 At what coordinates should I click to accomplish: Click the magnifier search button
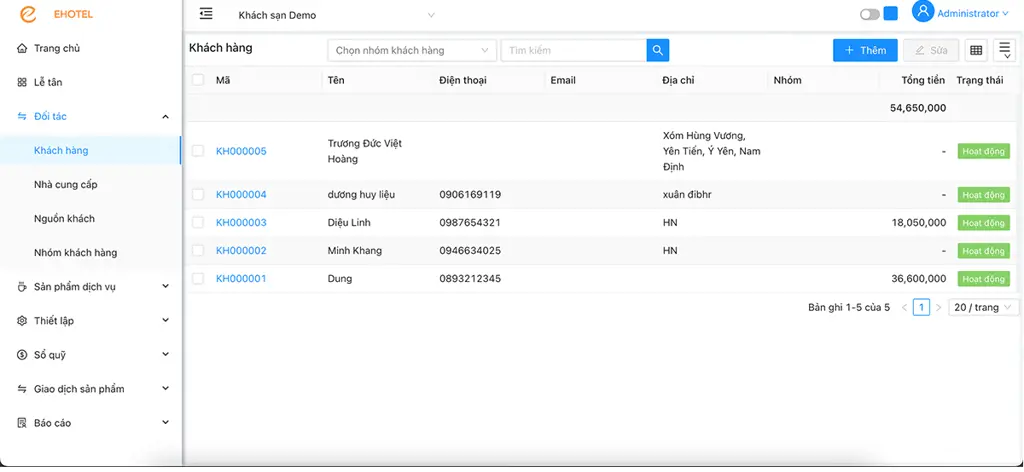(658, 50)
